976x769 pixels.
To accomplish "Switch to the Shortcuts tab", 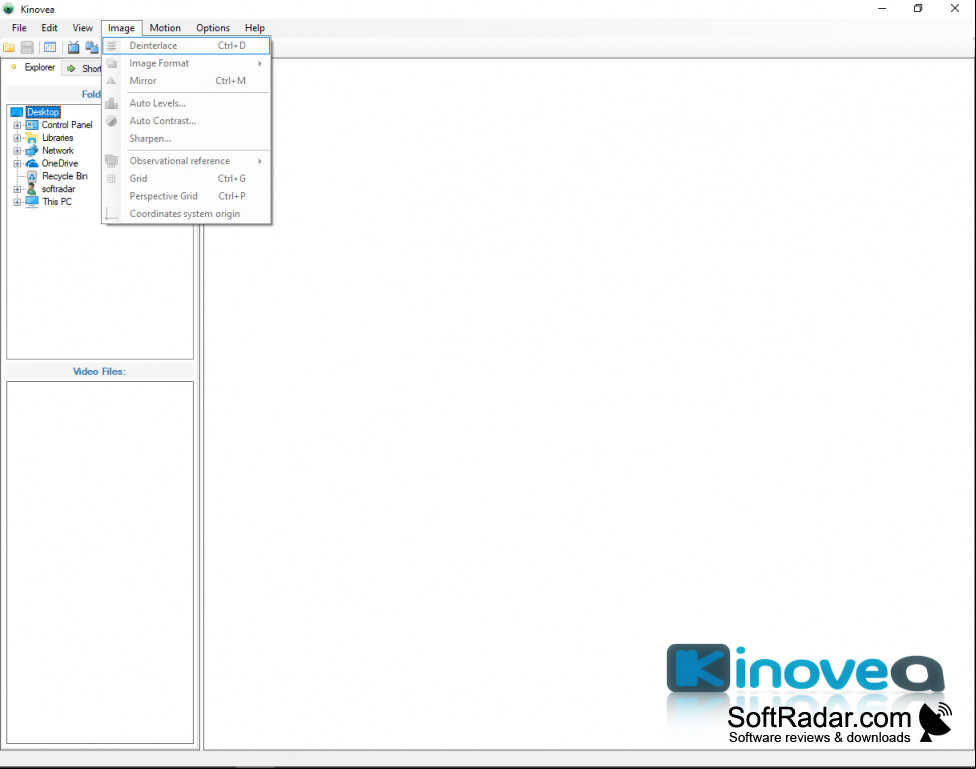I will pyautogui.click(x=83, y=68).
